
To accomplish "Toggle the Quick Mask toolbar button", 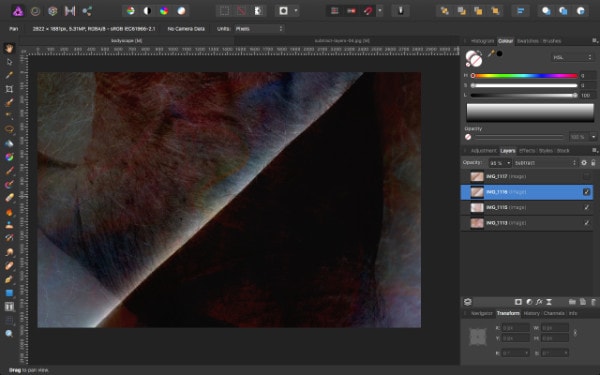I will coord(284,11).
